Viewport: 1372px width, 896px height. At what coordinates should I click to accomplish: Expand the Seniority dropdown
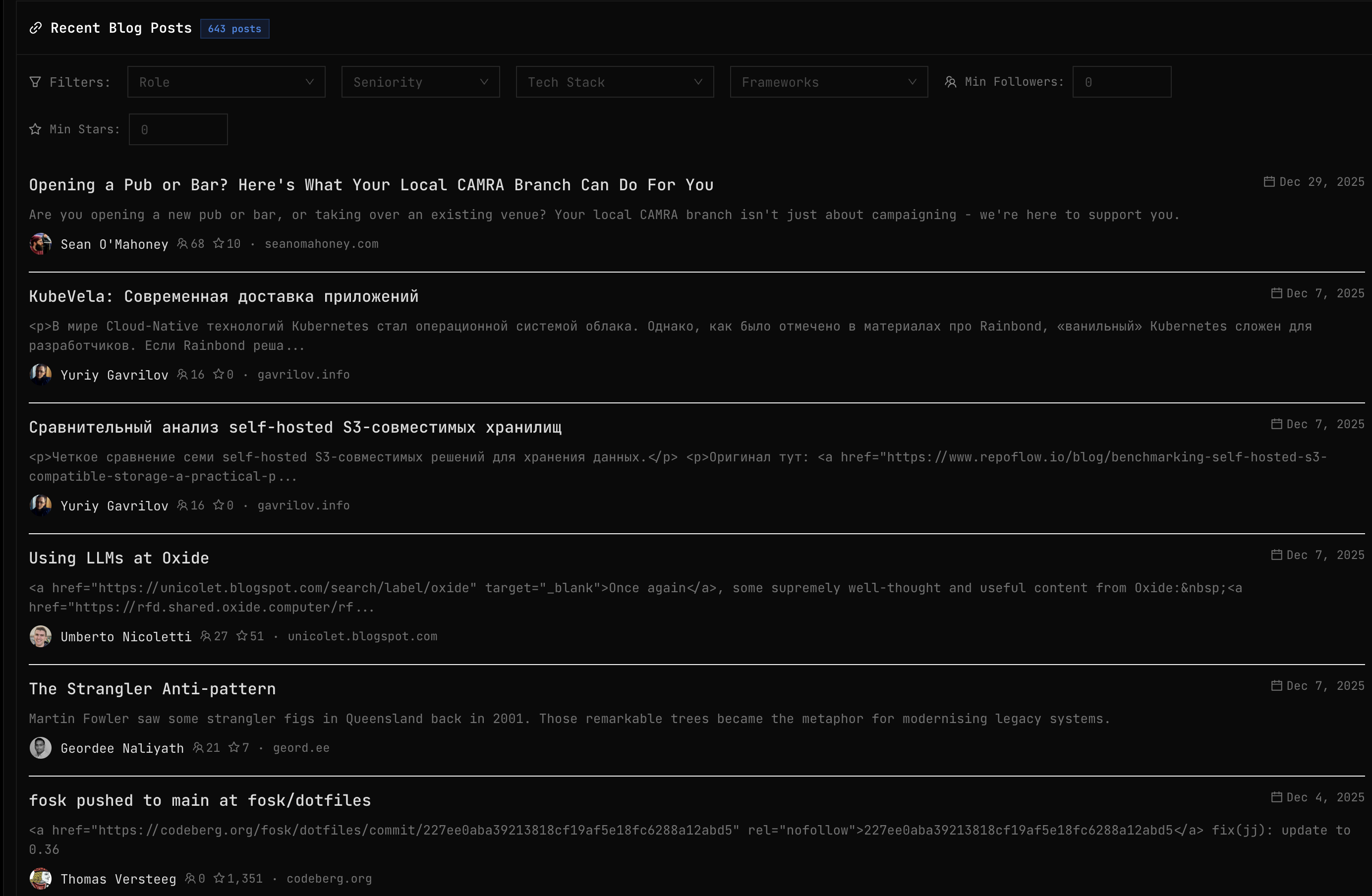click(420, 82)
